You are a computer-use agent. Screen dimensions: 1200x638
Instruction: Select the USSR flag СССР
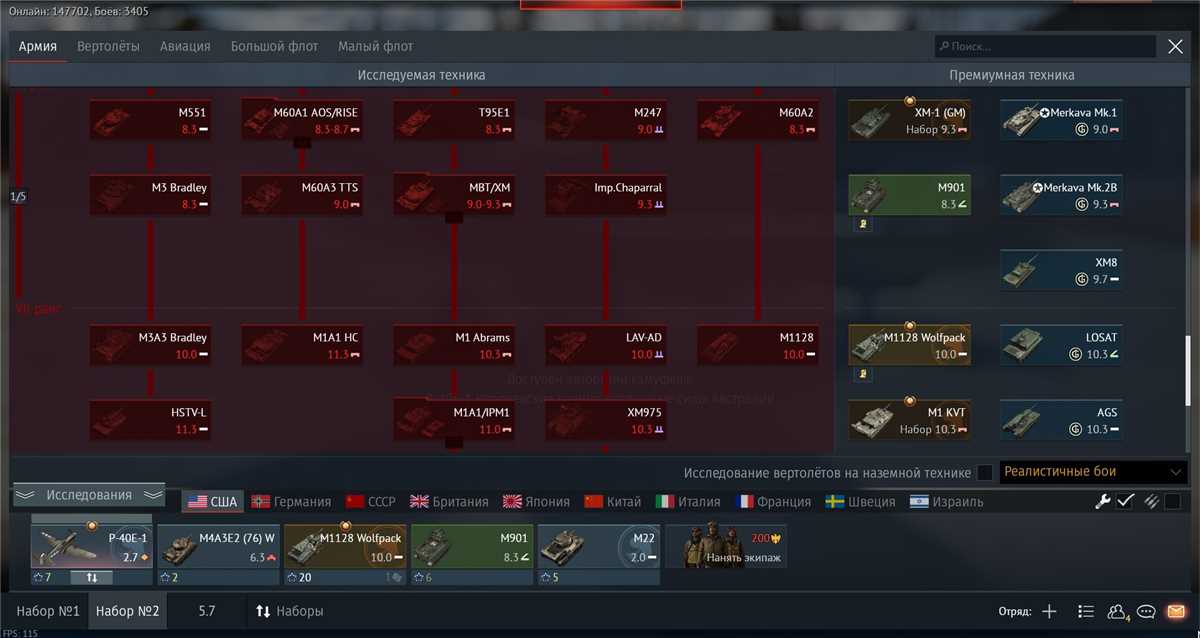[370, 502]
